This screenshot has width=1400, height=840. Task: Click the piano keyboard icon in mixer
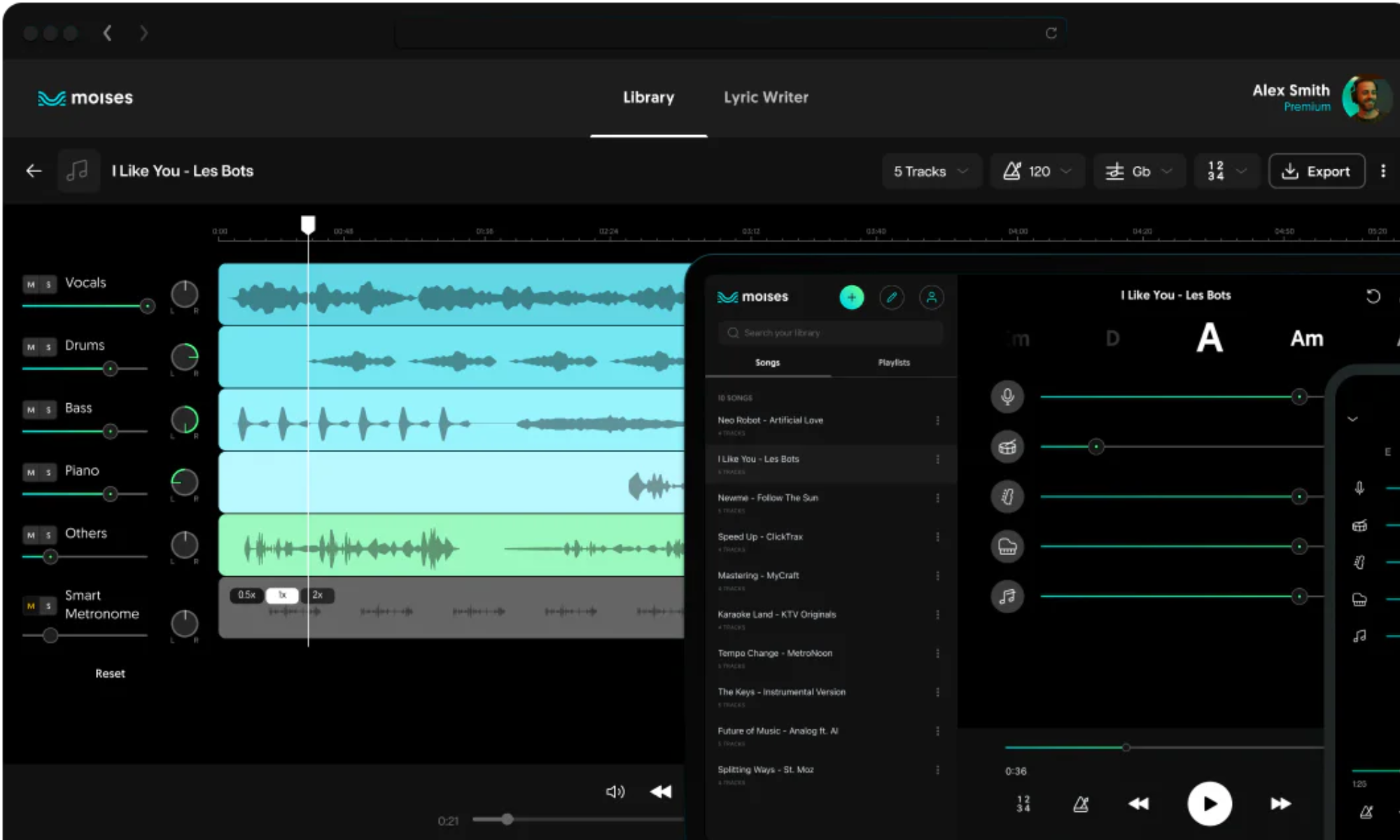pos(1007,547)
